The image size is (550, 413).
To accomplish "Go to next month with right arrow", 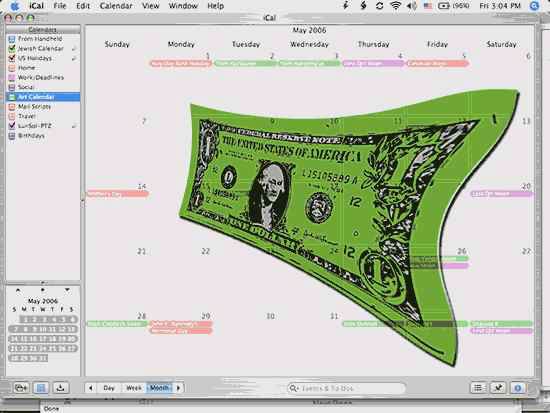I will click(178, 388).
